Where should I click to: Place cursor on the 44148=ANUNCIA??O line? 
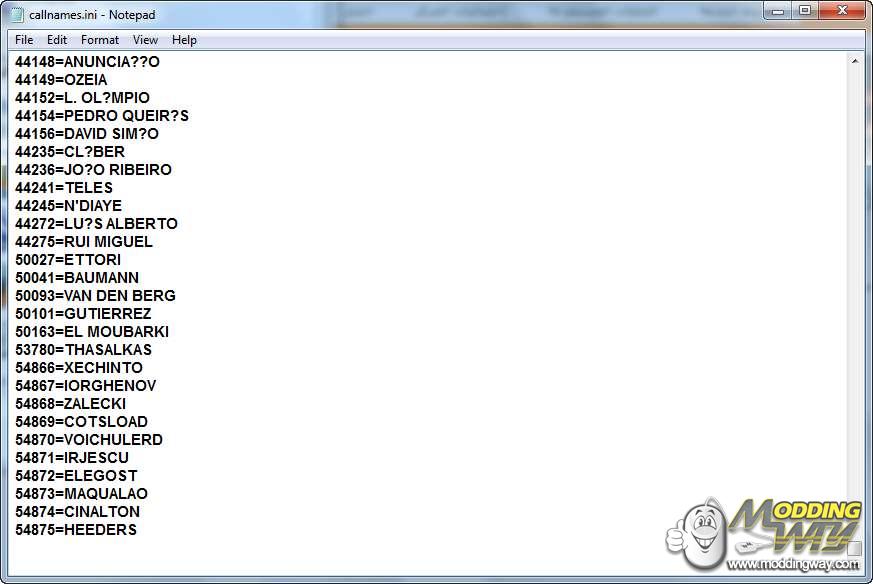coord(87,62)
